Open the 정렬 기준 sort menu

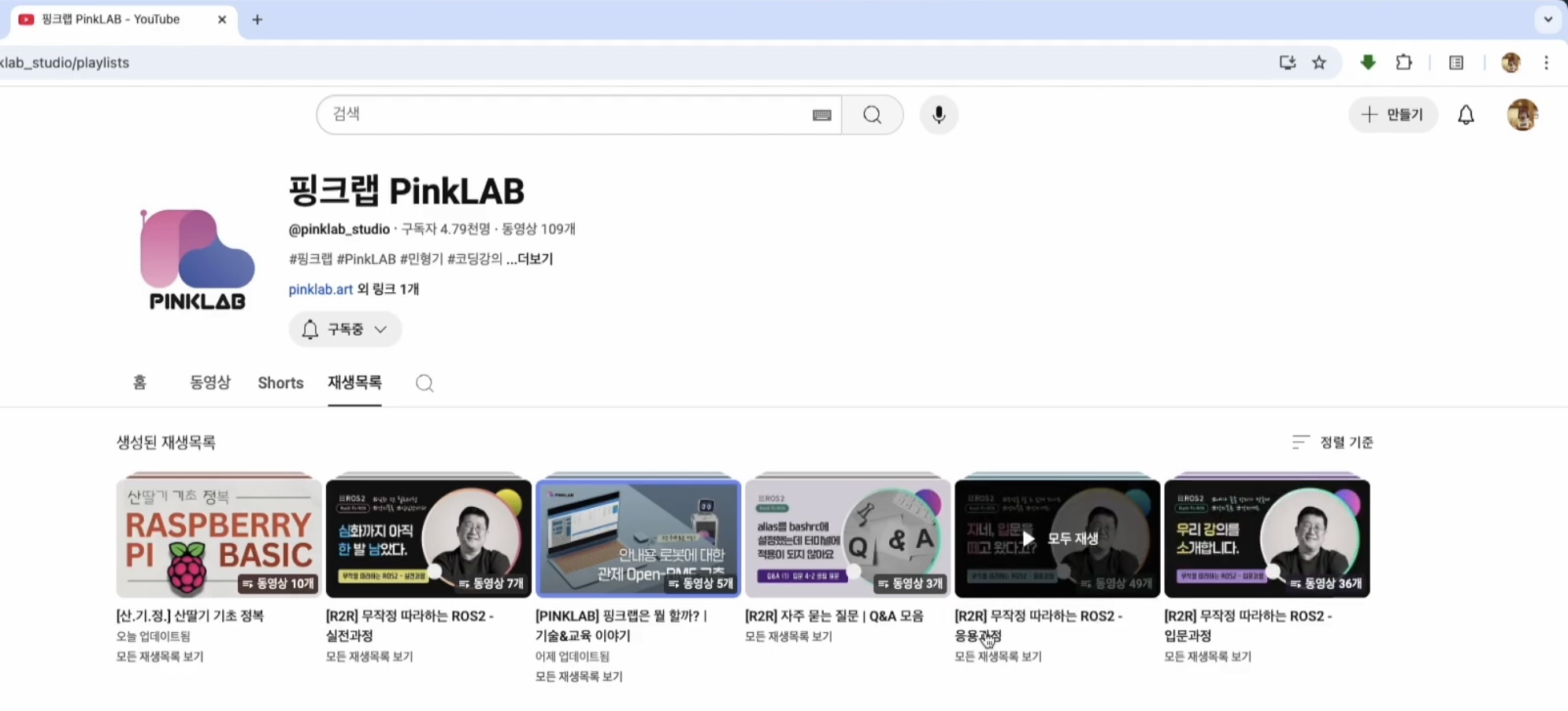[1333, 443]
